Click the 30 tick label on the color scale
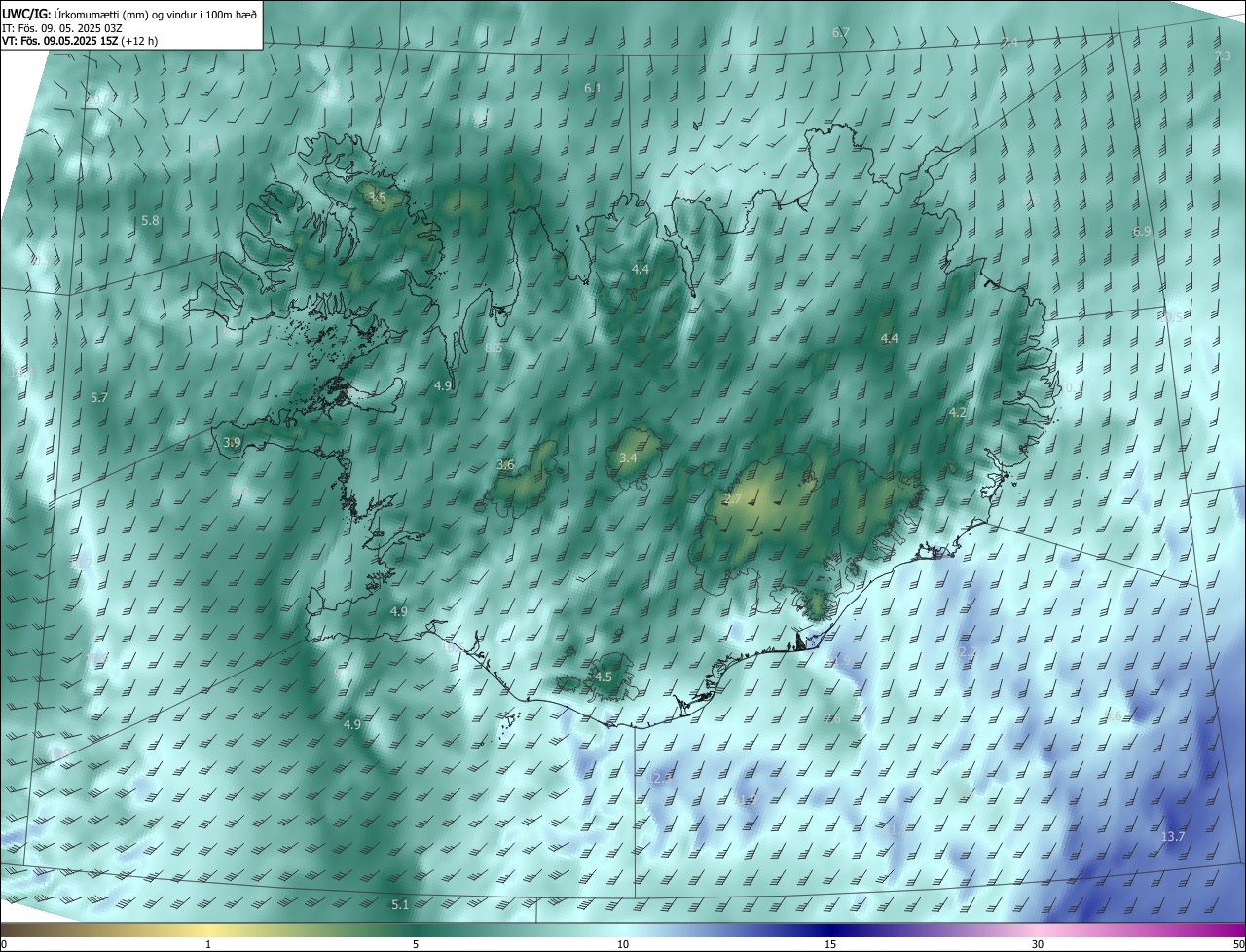 click(x=1038, y=944)
